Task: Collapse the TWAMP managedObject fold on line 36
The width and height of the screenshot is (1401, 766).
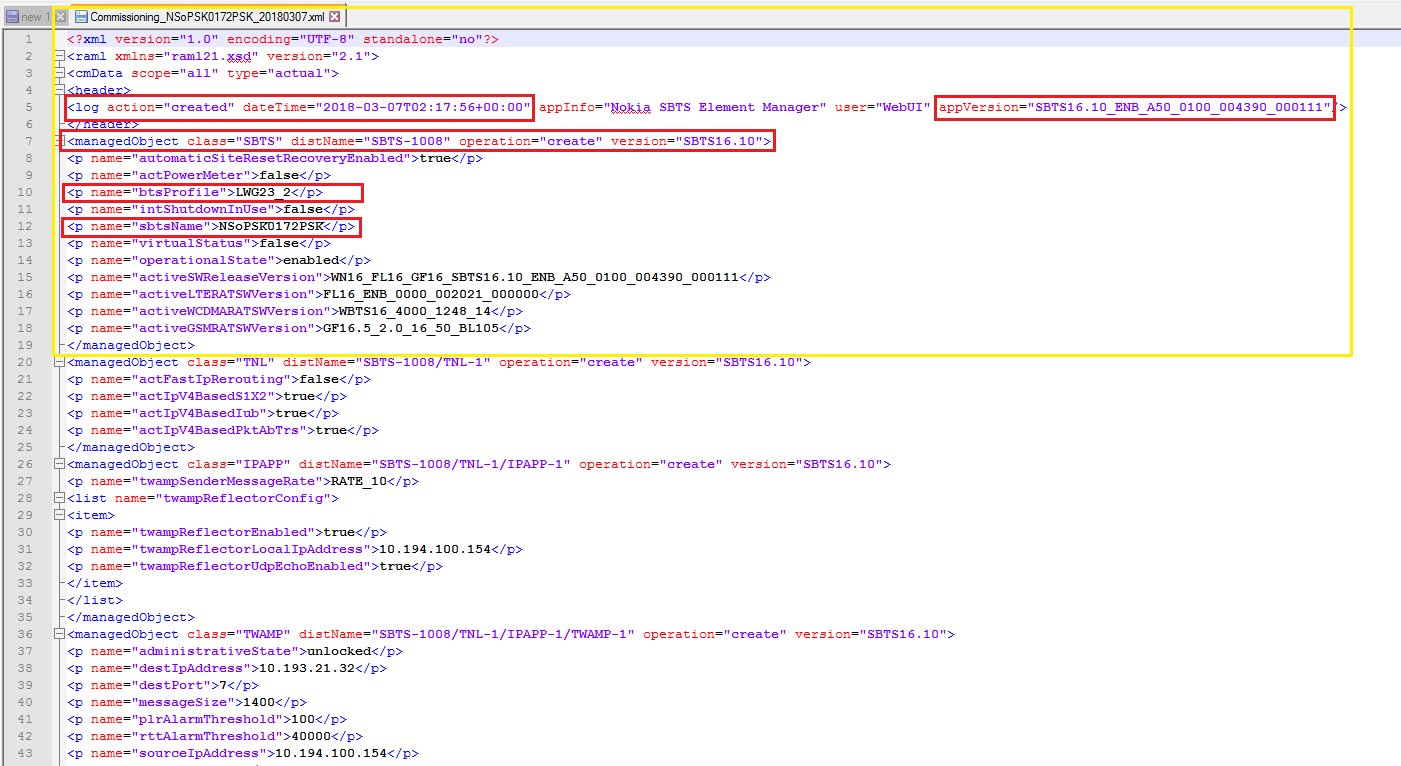Action: (58, 634)
